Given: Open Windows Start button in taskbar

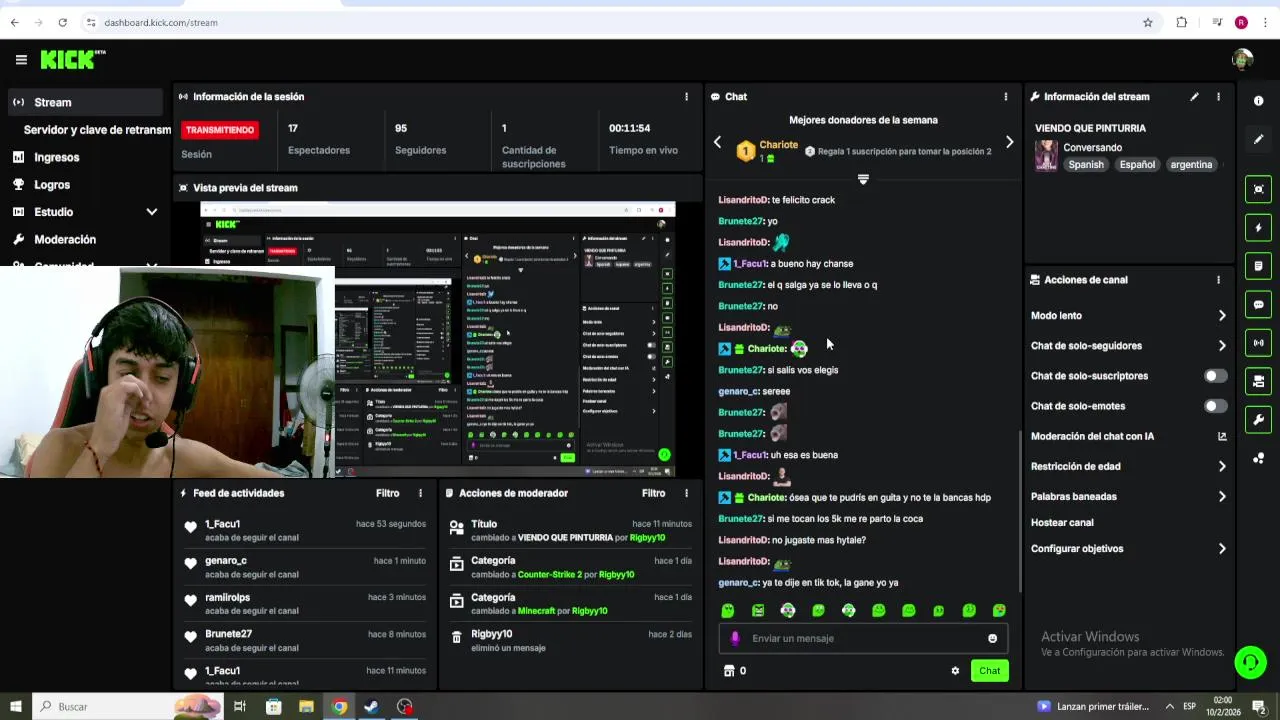Looking at the screenshot, I should pos(15,706).
